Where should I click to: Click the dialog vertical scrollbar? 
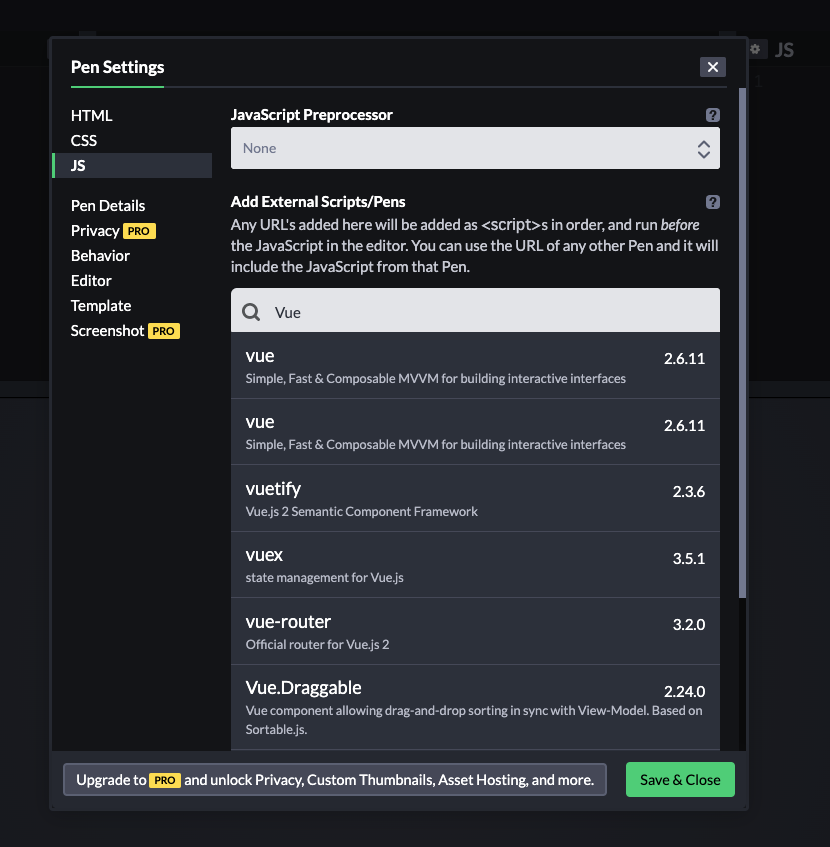coord(742,342)
